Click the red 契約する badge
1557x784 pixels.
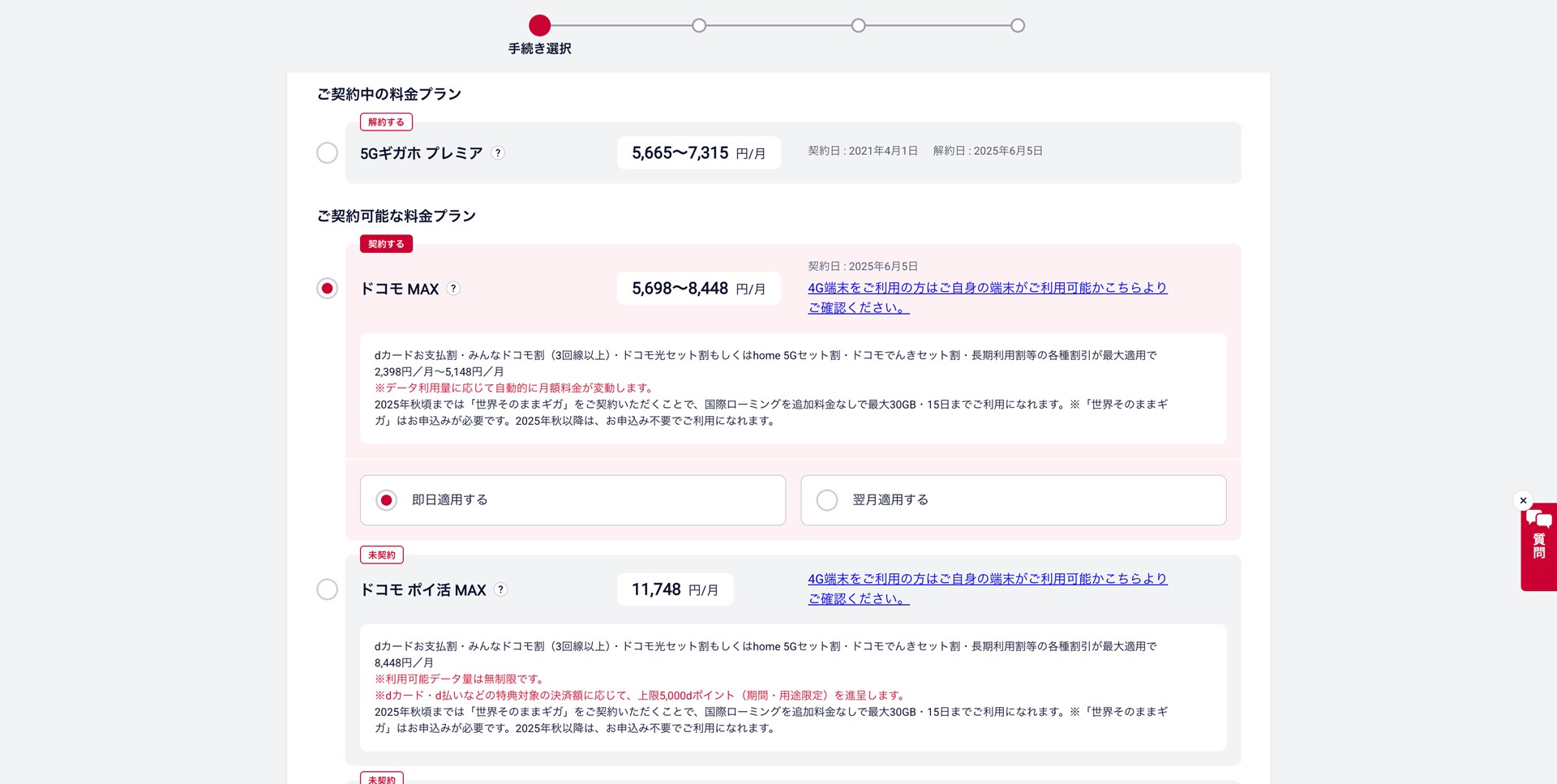click(386, 243)
